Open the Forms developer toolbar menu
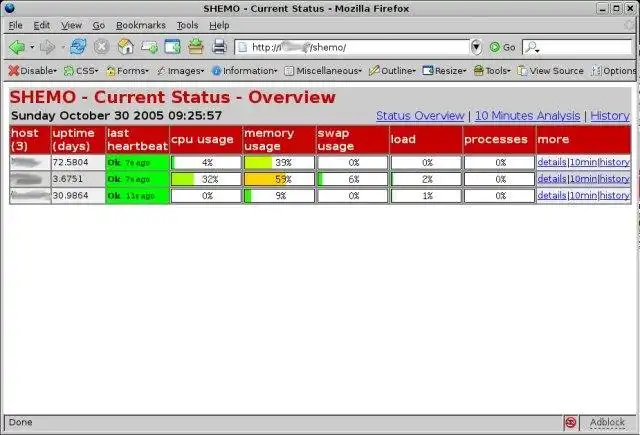This screenshot has height=435, width=640. click(127, 71)
